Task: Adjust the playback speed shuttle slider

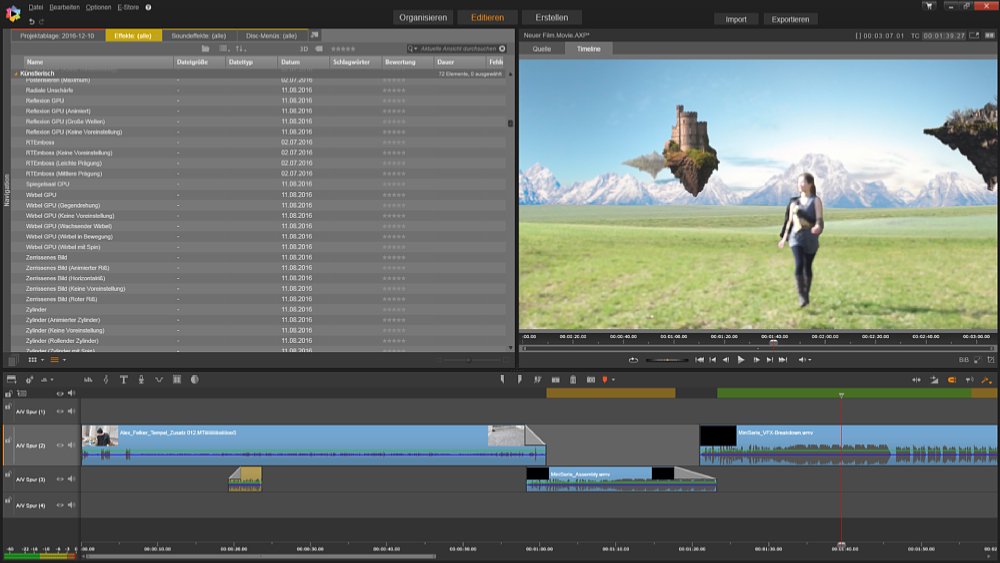Action: coord(666,359)
